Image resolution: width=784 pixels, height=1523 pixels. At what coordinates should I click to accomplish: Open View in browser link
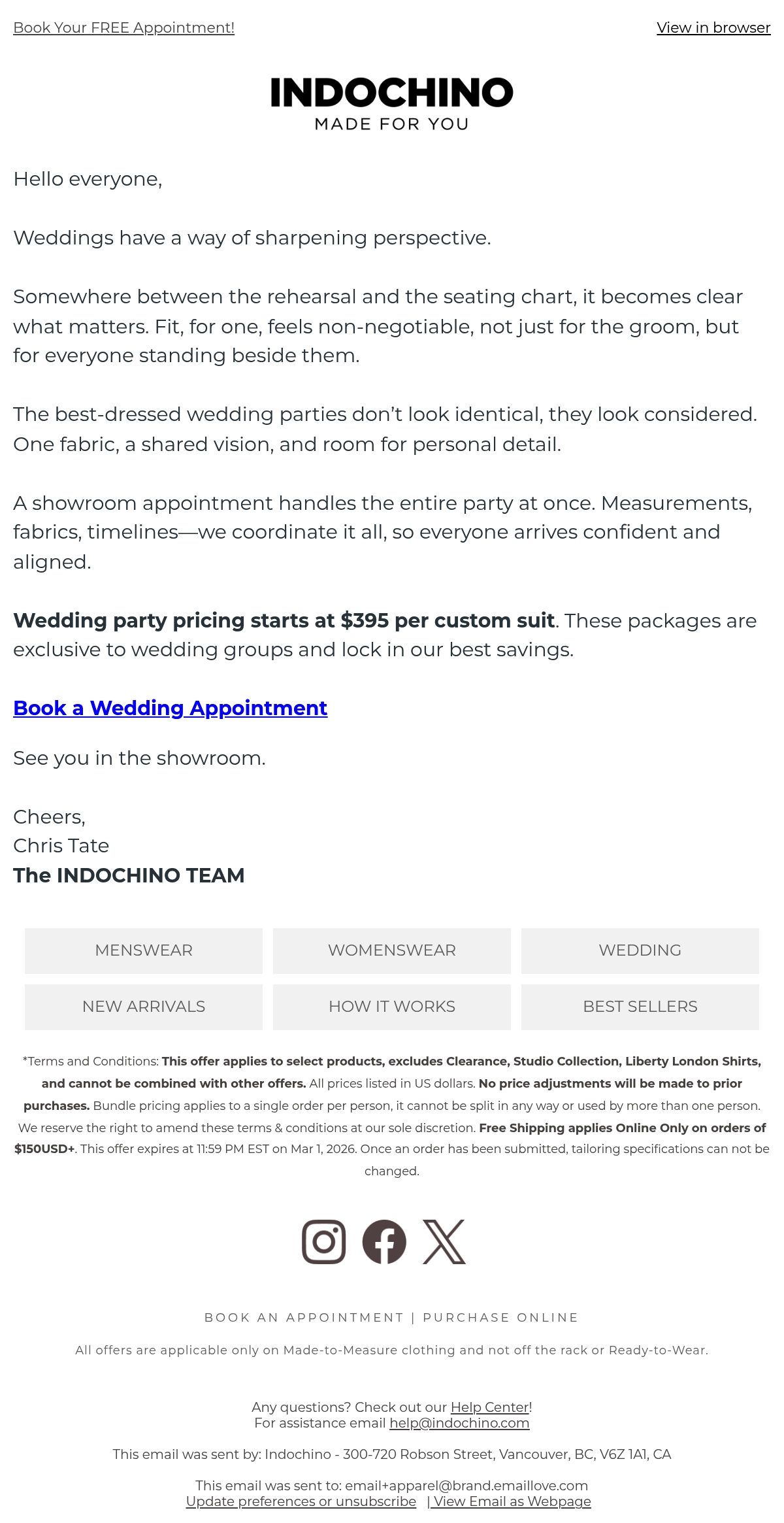713,27
